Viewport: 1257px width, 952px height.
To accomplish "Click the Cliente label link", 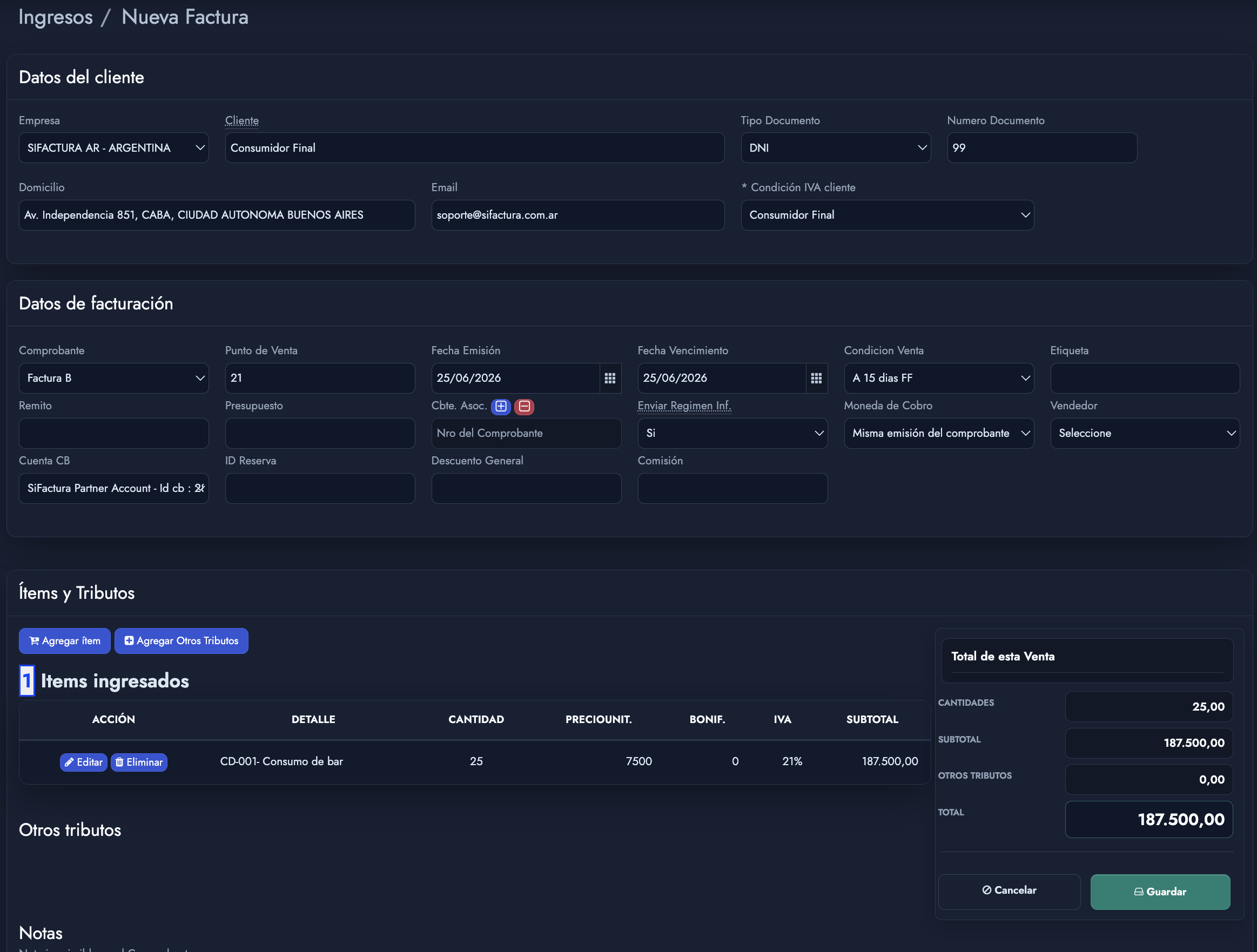I will point(241,120).
